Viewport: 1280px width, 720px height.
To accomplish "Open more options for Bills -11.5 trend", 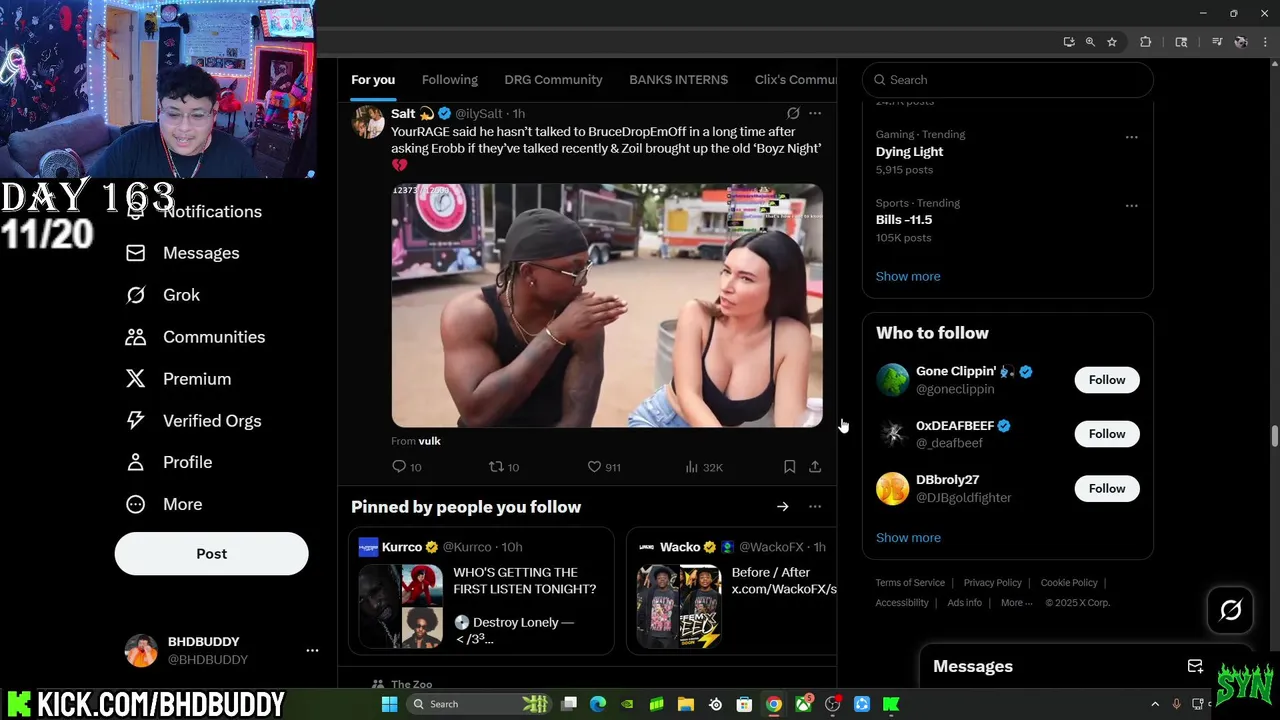I will (x=1131, y=205).
